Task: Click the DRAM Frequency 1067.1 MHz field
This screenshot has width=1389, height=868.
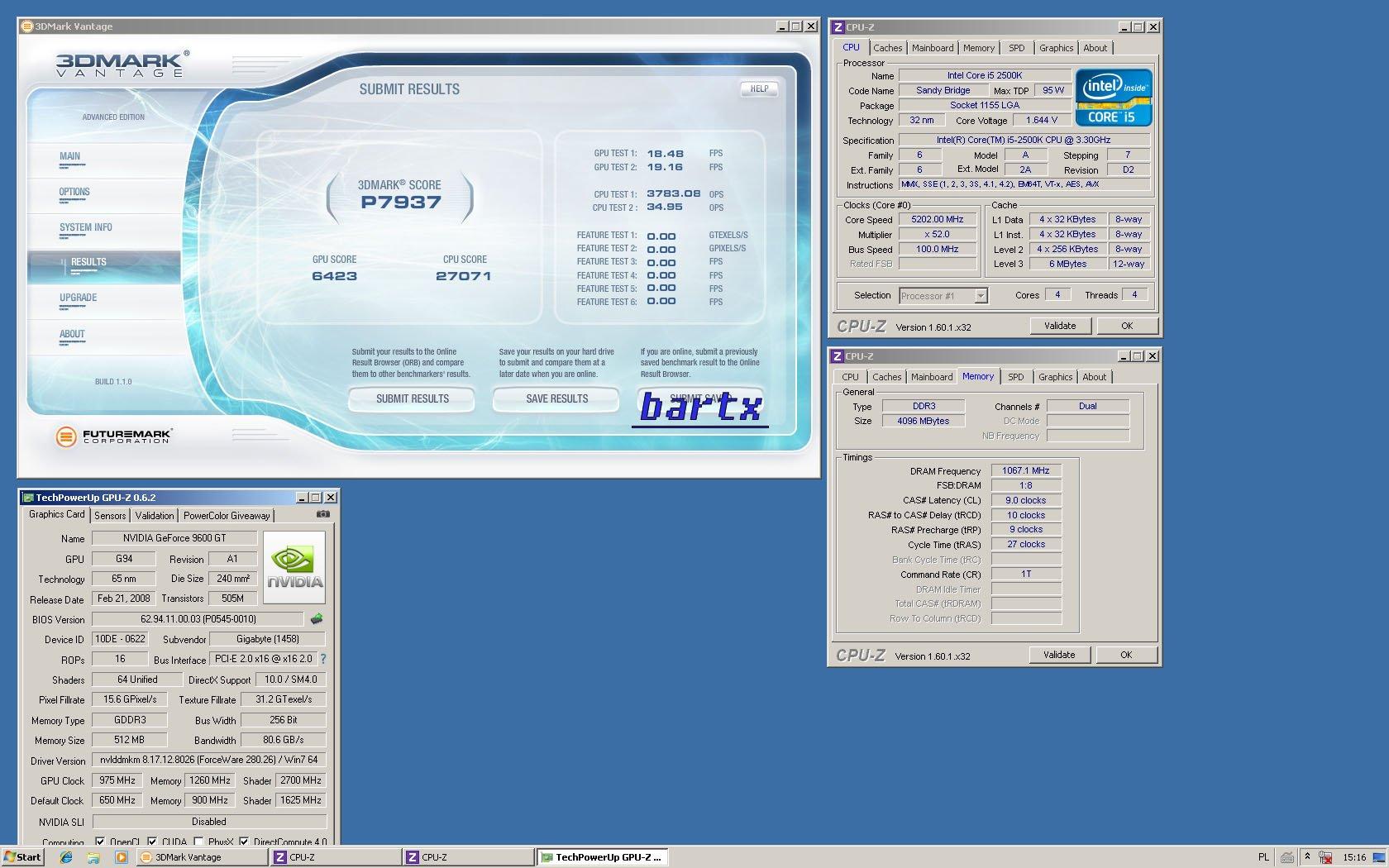Action: click(x=1025, y=470)
